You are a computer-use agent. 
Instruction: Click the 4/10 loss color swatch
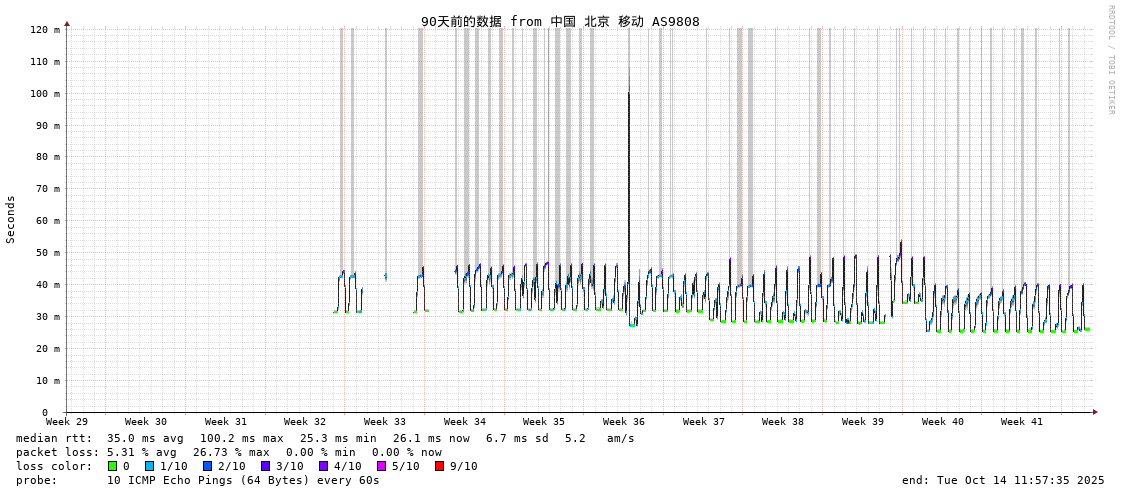pyautogui.click(x=323, y=466)
